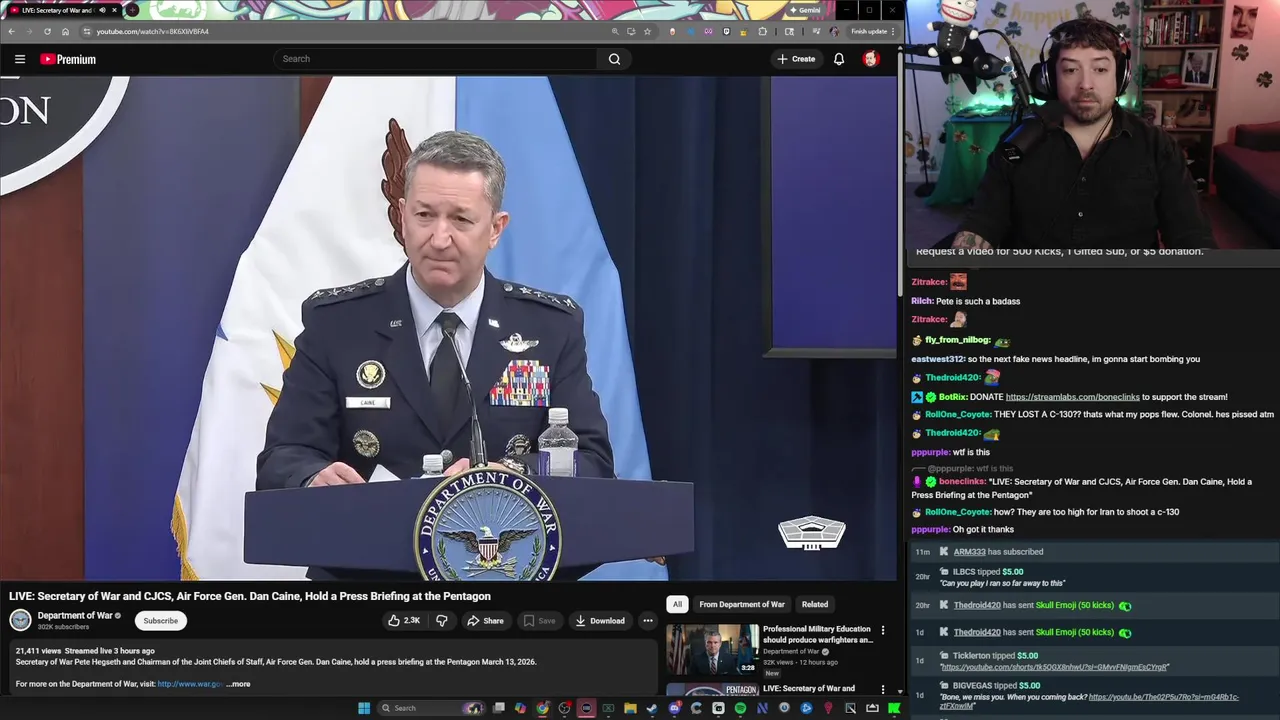View site information in address bar
This screenshot has width=1280, height=720.
pos(87,31)
